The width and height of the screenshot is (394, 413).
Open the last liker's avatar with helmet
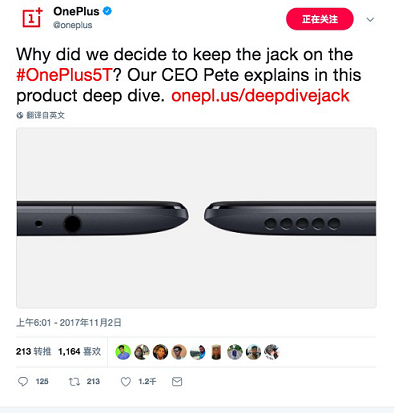(272, 352)
